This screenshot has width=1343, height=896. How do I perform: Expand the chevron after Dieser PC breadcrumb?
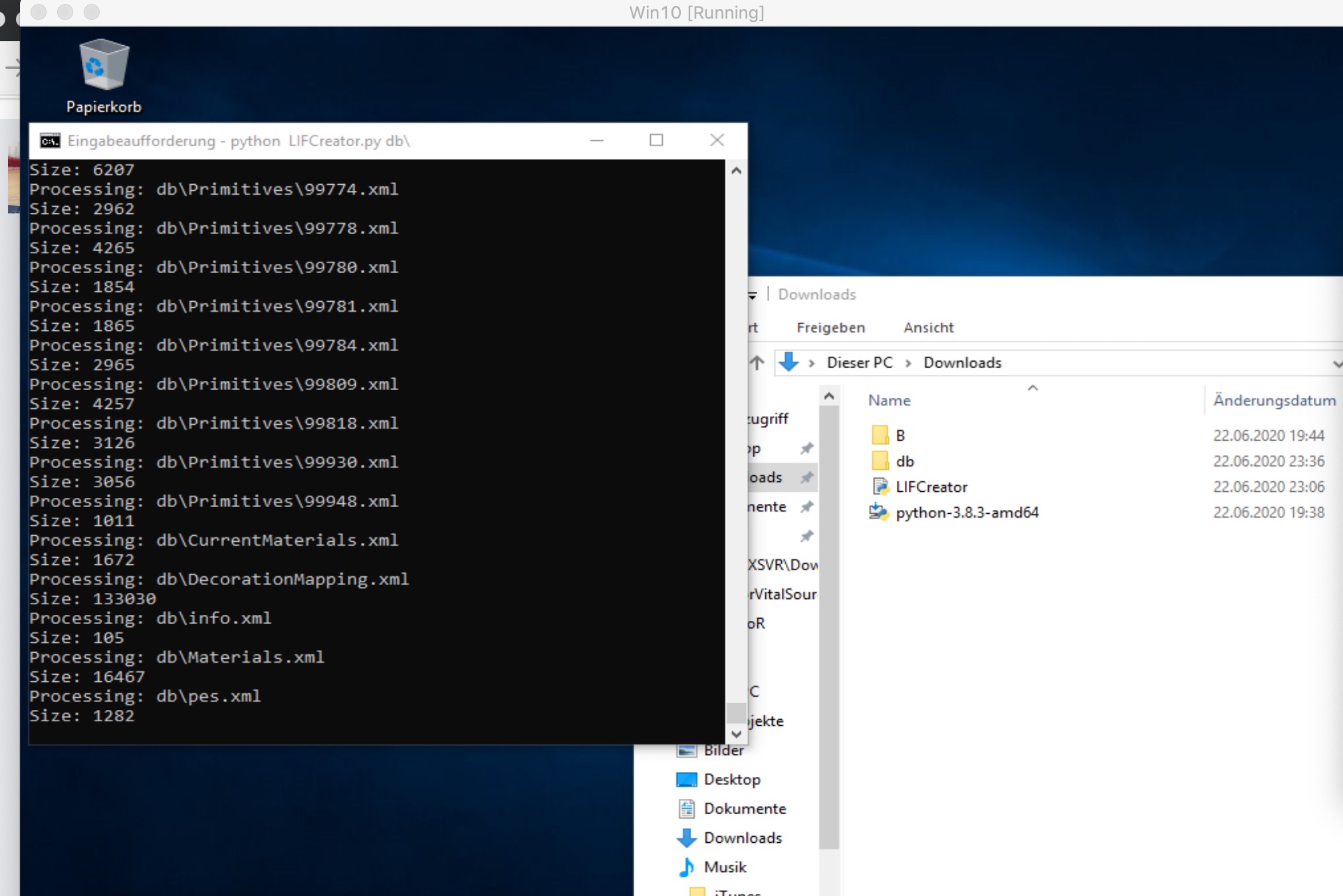tap(908, 363)
